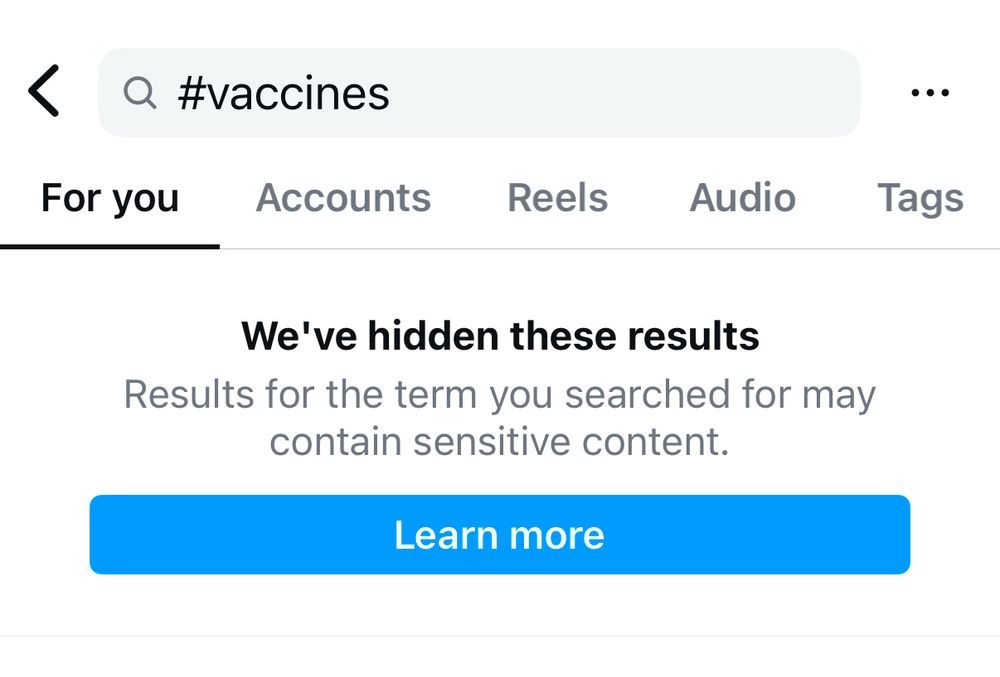Viewport: 1000px width, 677px height.
Task: Click the #vaccines query text
Action: (x=283, y=94)
